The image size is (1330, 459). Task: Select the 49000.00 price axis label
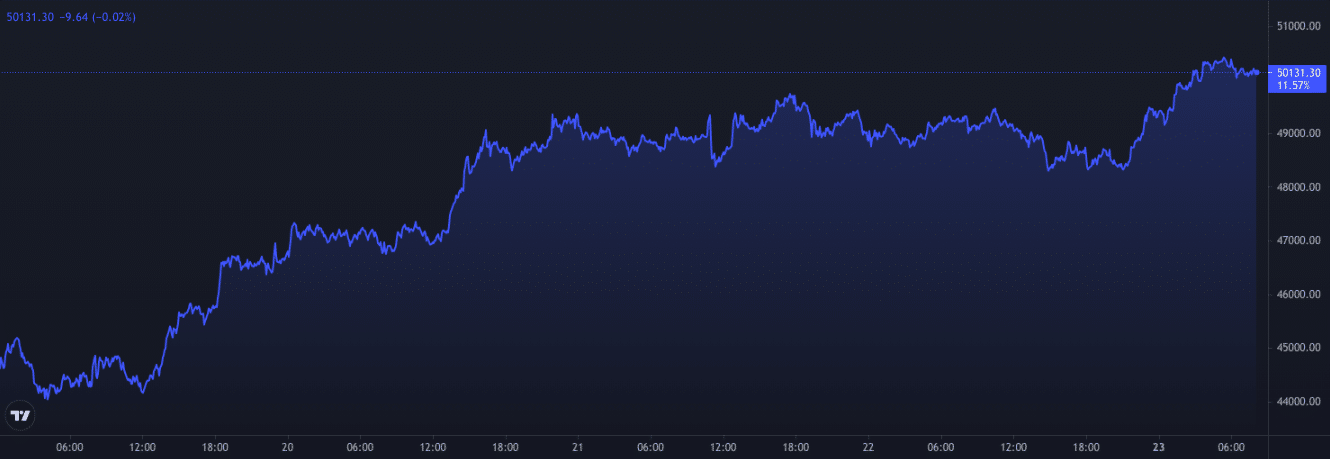1297,133
